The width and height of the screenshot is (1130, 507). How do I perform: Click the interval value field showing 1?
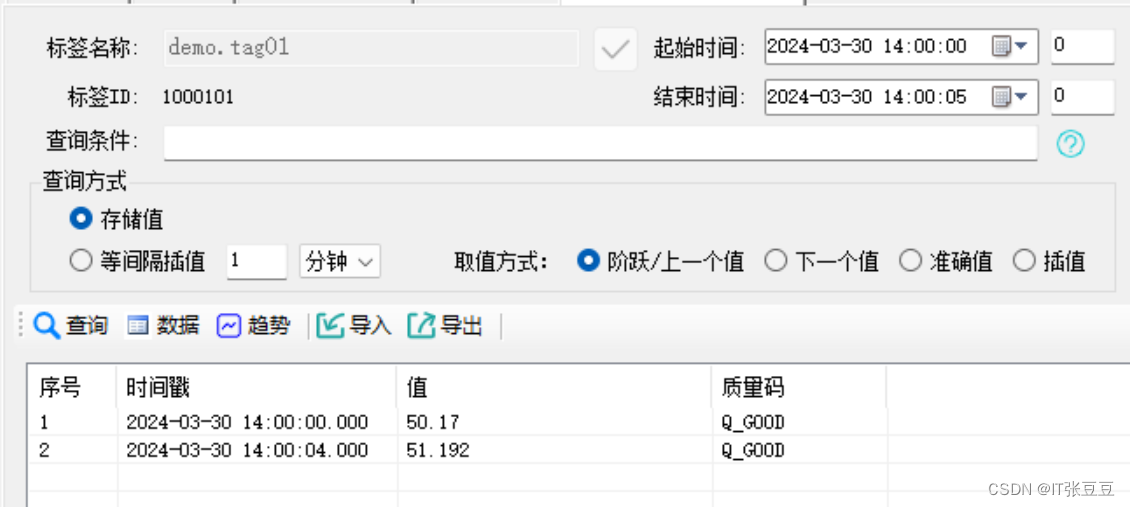(x=257, y=261)
